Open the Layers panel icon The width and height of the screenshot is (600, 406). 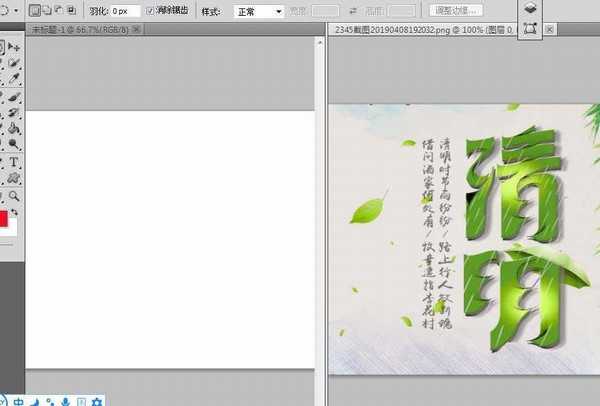(530, 7)
